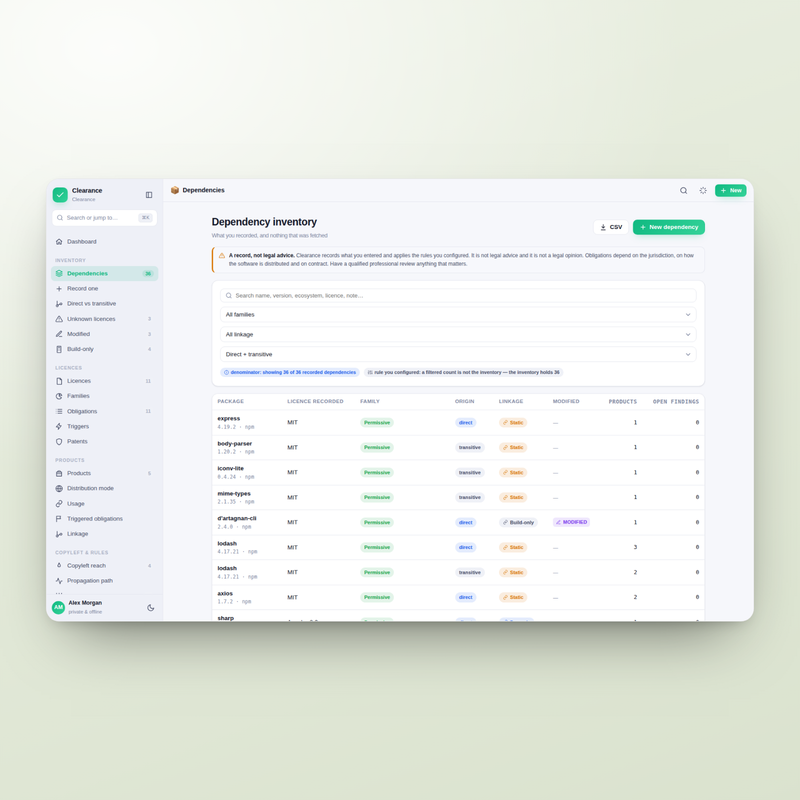Click the Build-only linkage badge
Image resolution: width=800 pixels, height=800 pixels.
click(518, 522)
